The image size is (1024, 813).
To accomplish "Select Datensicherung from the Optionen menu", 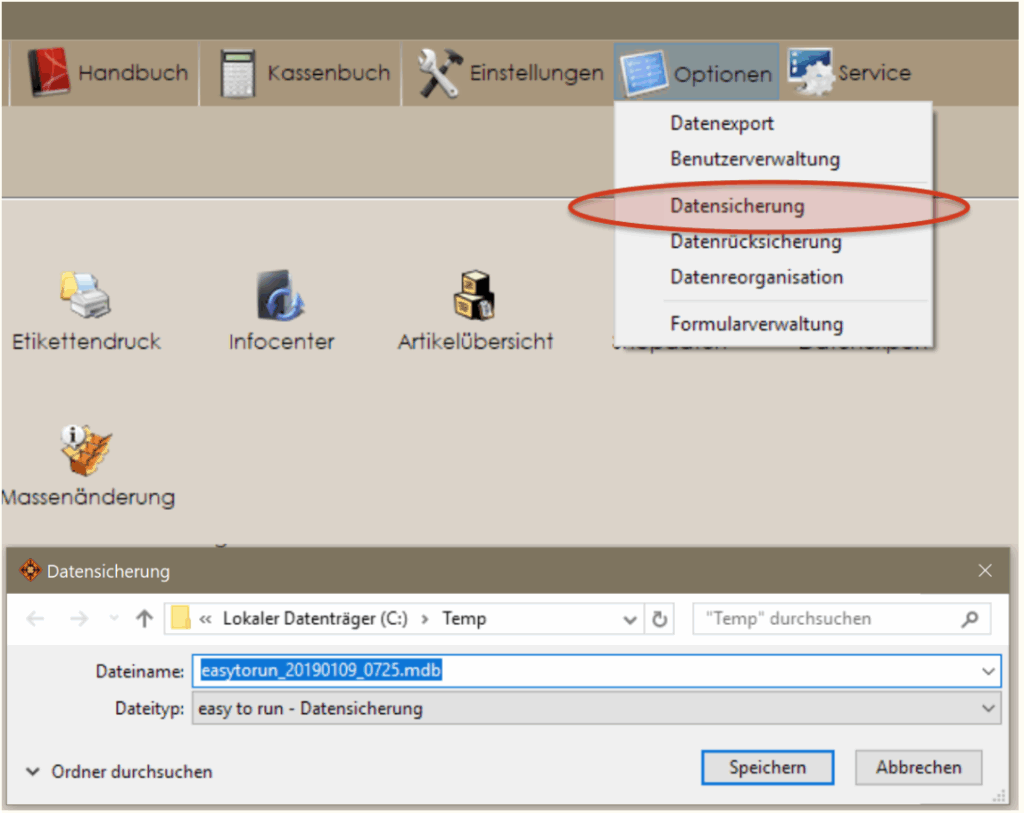I will pos(737,207).
